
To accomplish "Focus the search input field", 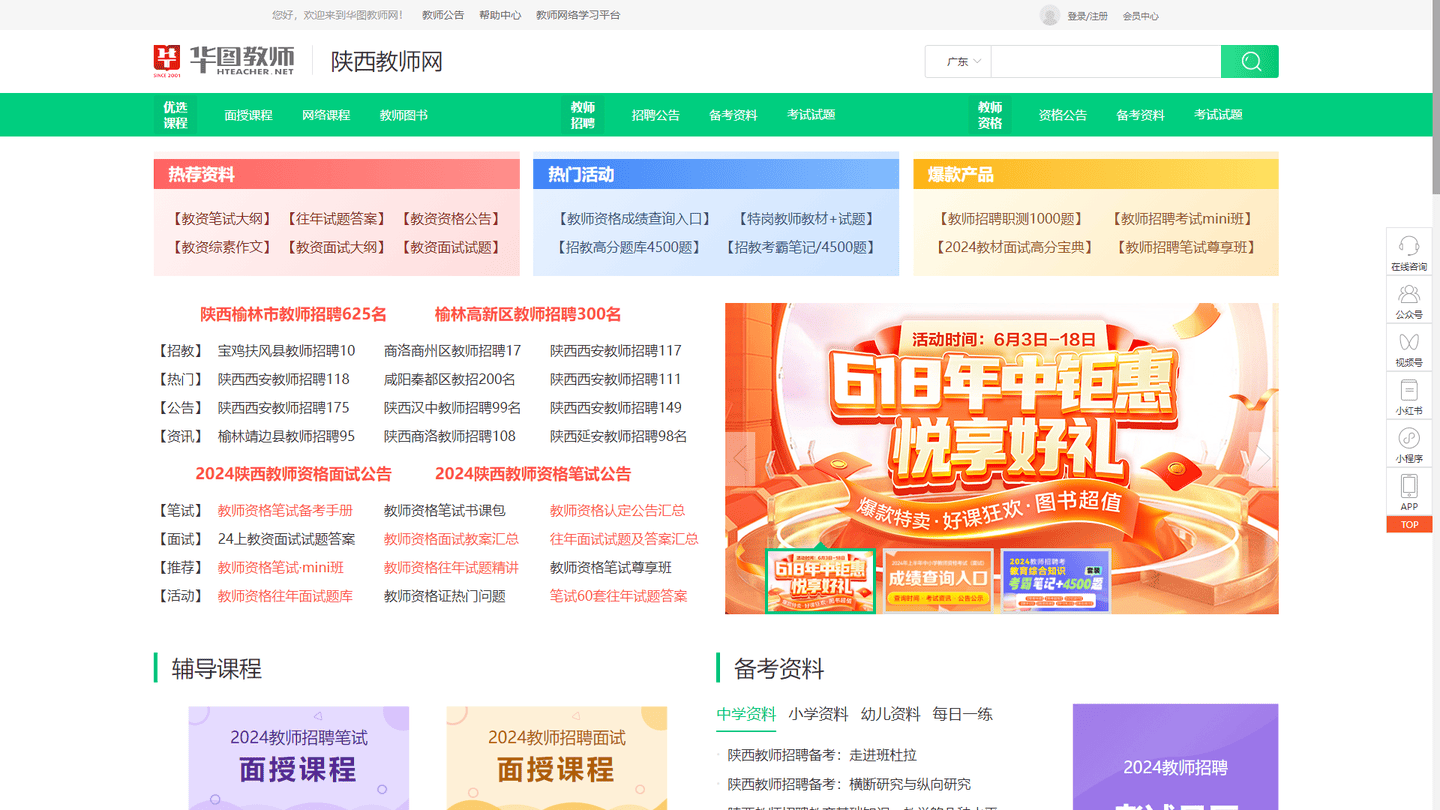I will point(1106,62).
